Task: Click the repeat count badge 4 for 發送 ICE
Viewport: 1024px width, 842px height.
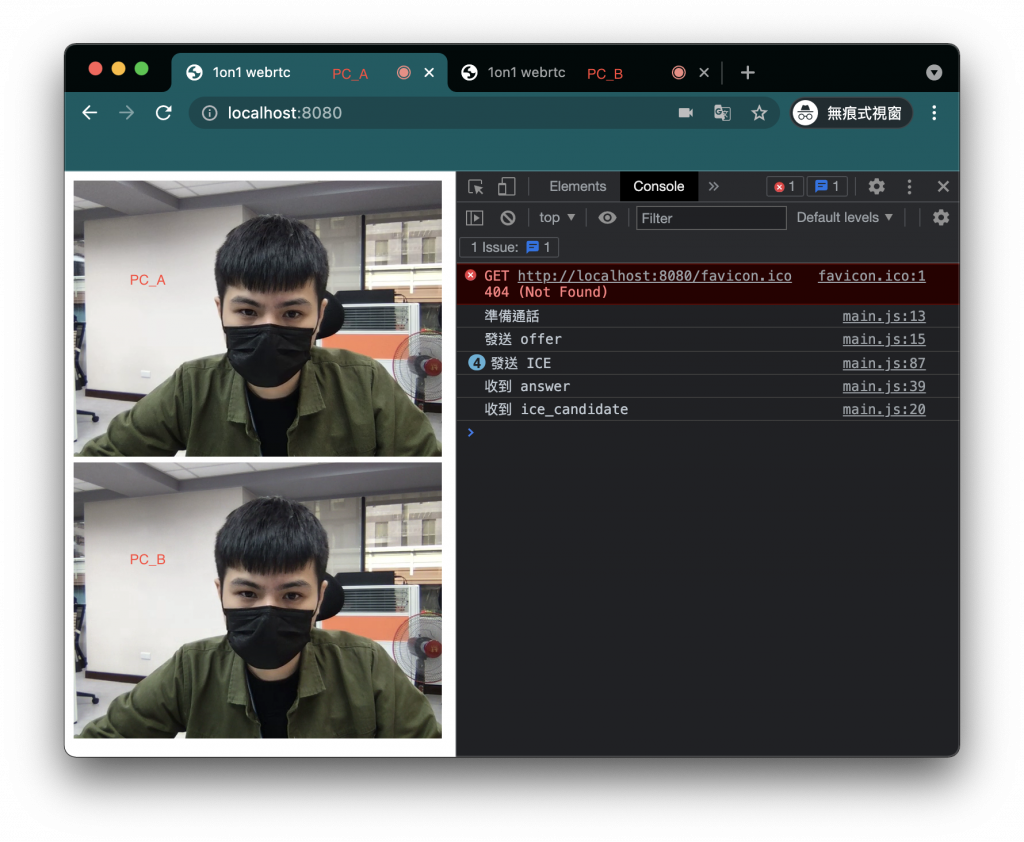Action: coord(477,363)
